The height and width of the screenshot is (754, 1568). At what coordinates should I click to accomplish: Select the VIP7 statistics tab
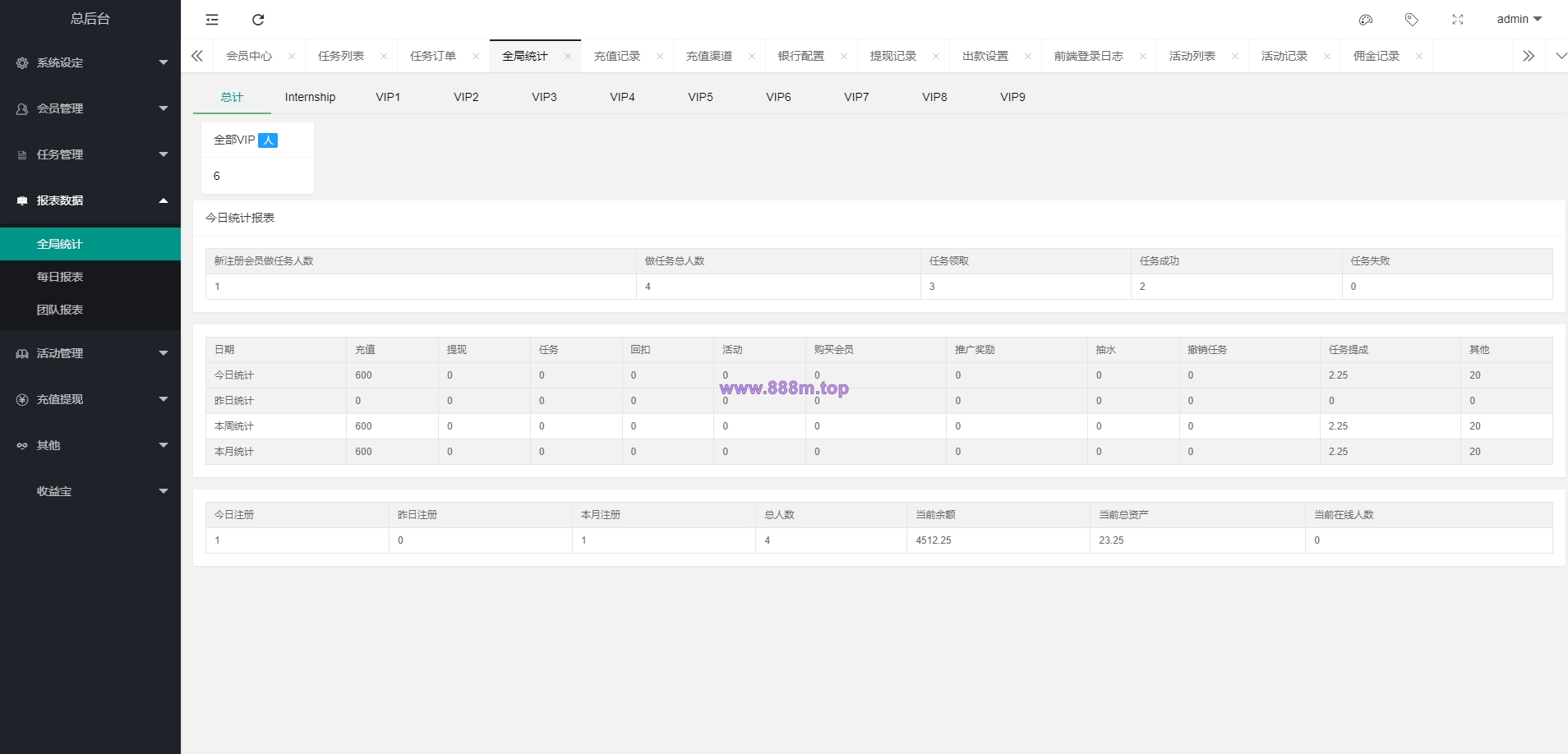coord(856,97)
